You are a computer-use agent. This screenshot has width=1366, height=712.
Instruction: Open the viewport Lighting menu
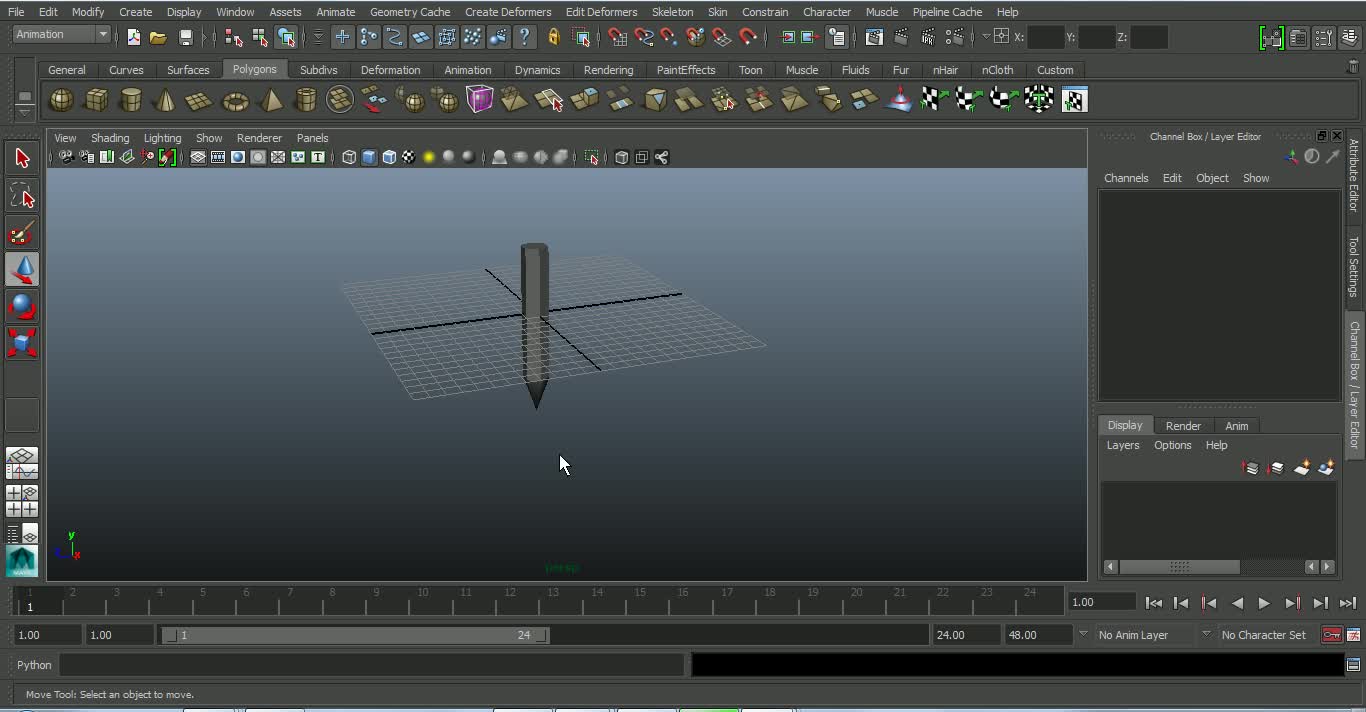162,138
